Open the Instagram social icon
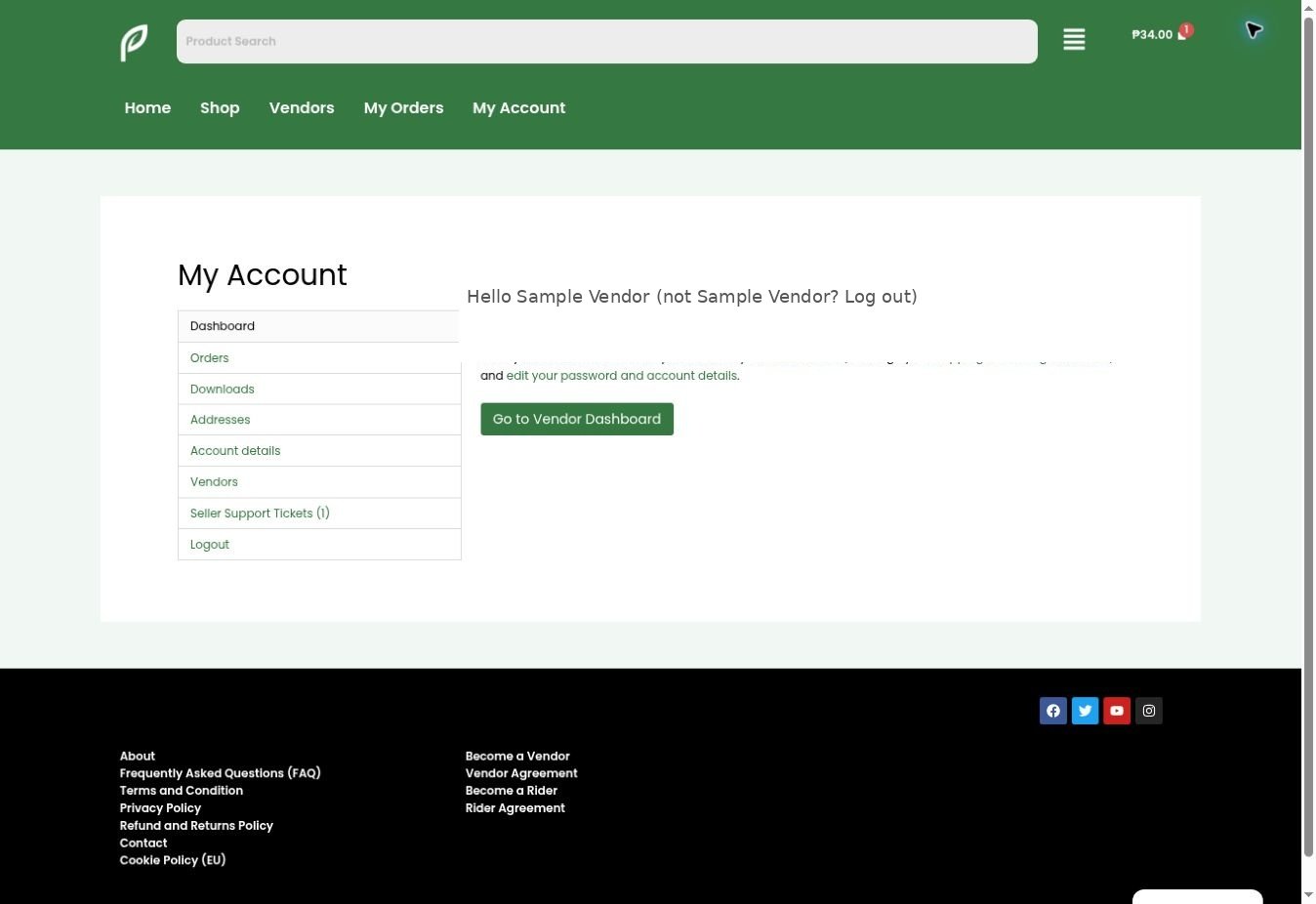Viewport: 1316px width, 904px height. [1149, 711]
